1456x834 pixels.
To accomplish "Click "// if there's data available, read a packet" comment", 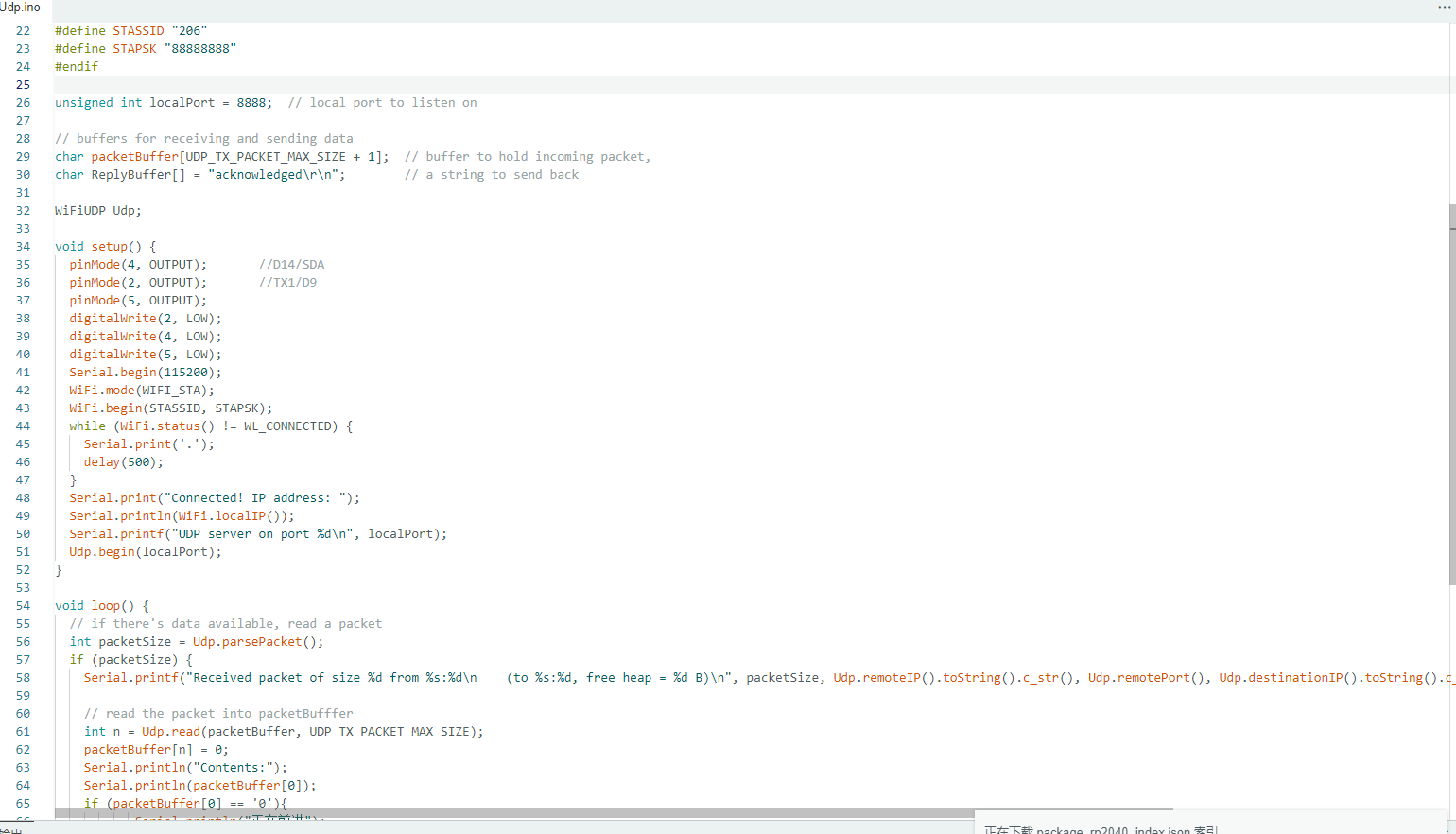I will [x=226, y=624].
